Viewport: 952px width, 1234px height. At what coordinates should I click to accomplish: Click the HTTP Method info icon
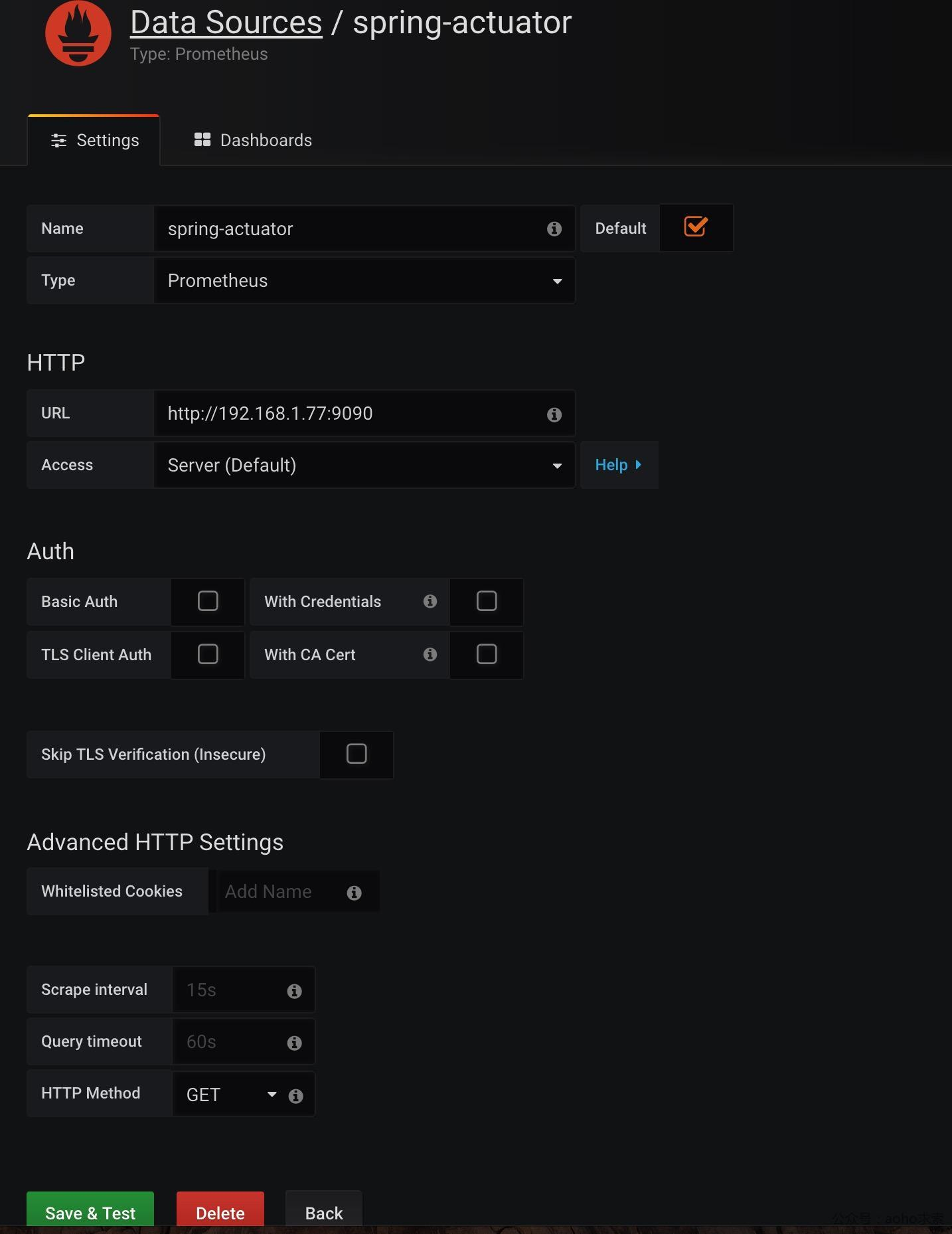pyautogui.click(x=296, y=1096)
